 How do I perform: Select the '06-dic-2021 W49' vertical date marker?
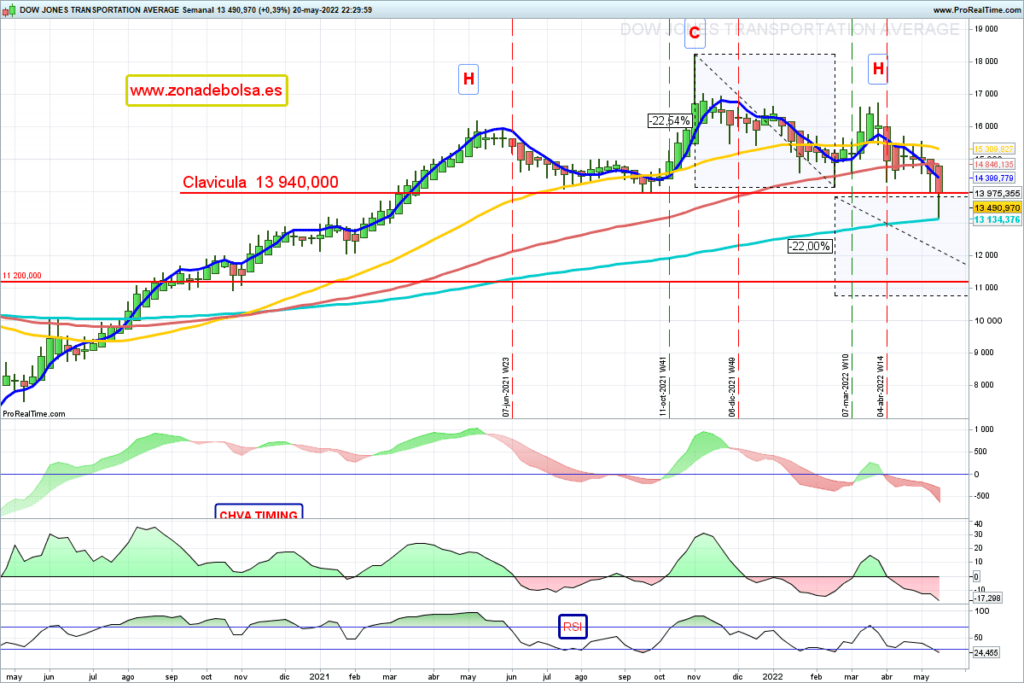732,387
